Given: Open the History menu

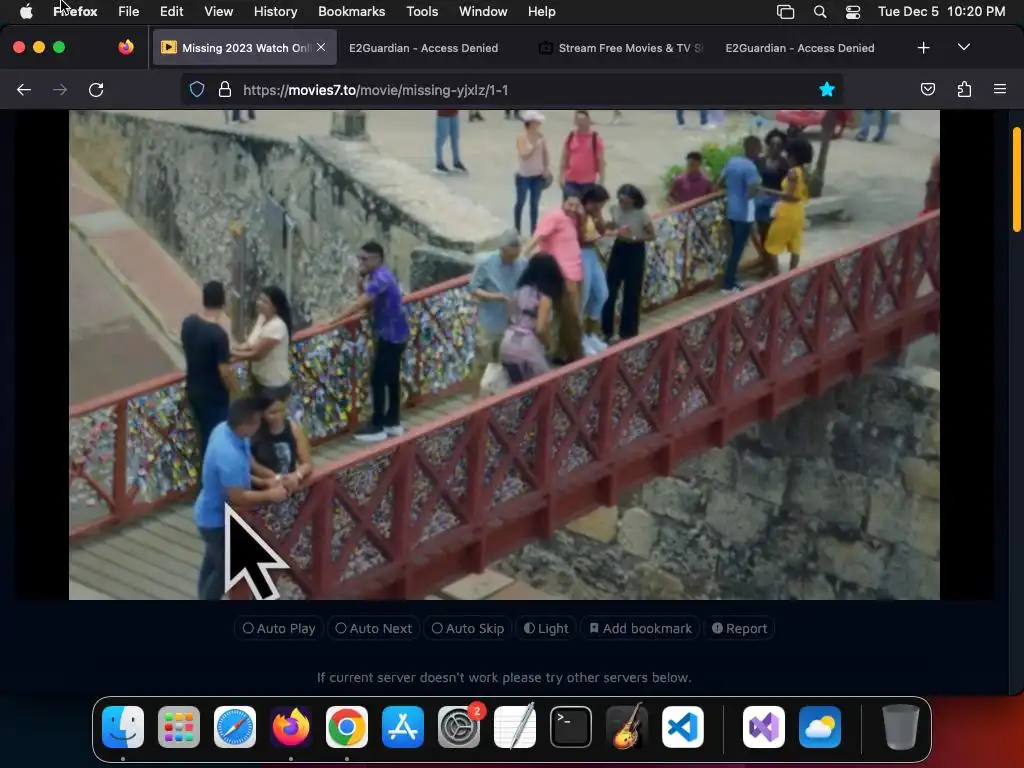Looking at the screenshot, I should 276,12.
